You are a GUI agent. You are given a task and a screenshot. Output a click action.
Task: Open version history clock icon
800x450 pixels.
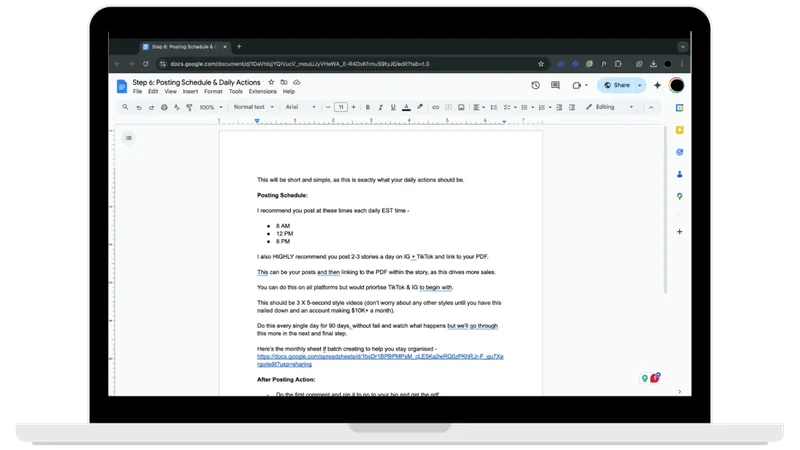pyautogui.click(x=535, y=85)
